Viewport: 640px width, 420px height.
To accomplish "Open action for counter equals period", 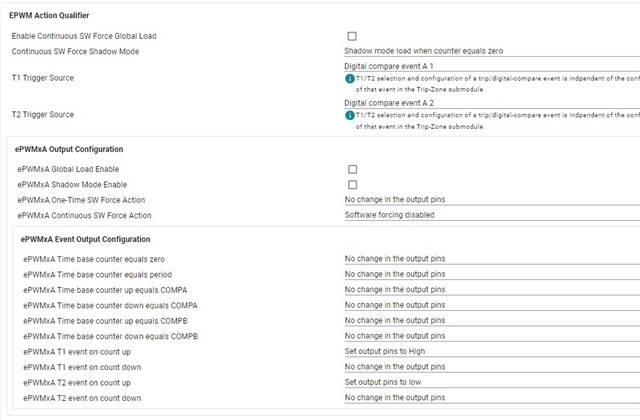I will pos(490,274).
